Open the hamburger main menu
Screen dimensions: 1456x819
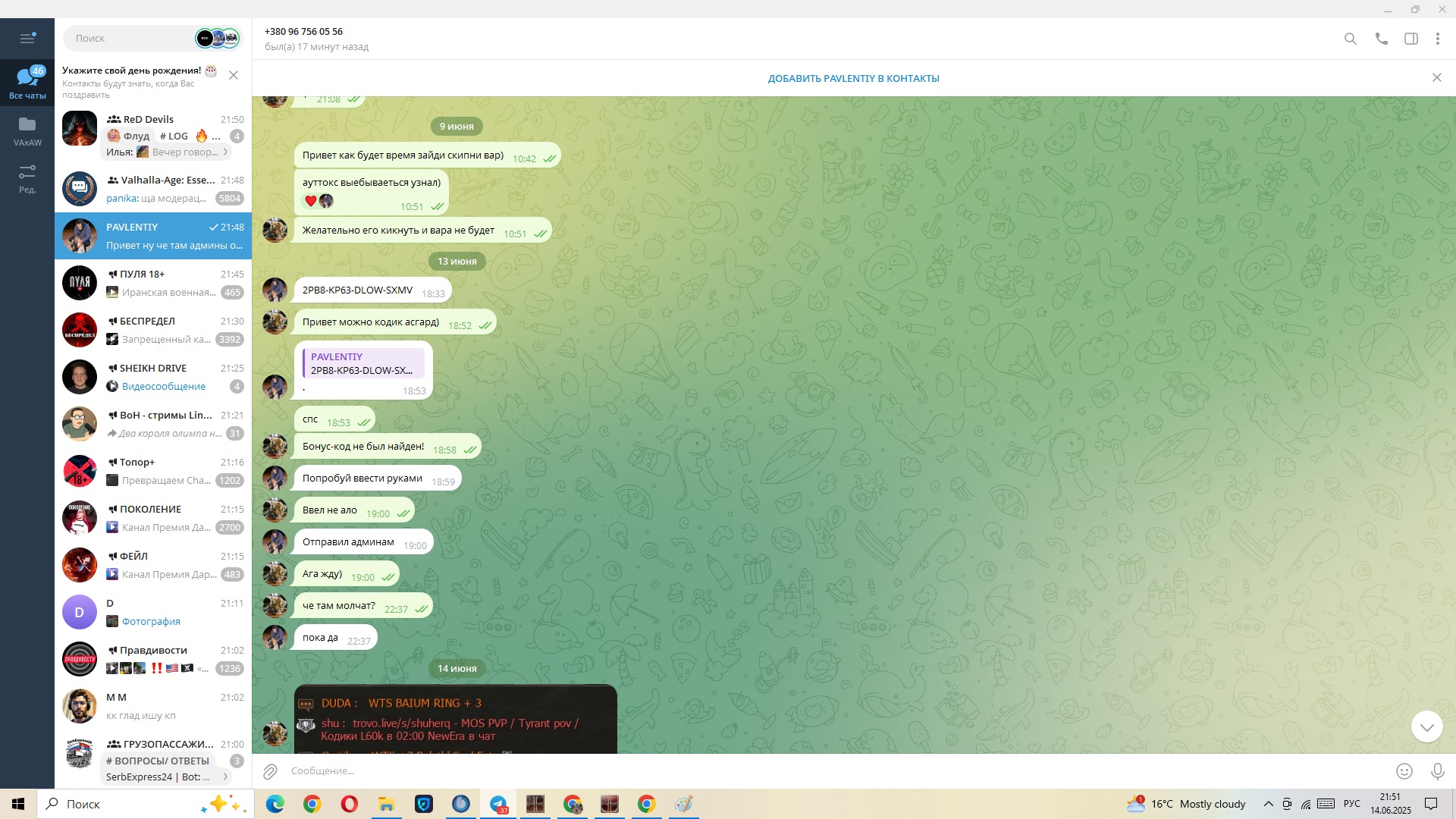pos(27,38)
